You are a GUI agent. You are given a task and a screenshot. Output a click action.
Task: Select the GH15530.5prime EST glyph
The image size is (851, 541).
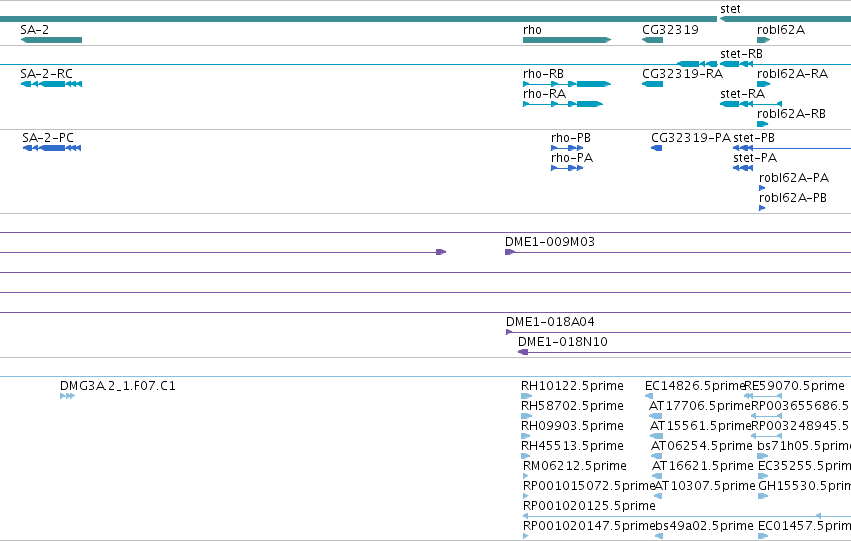point(763,496)
